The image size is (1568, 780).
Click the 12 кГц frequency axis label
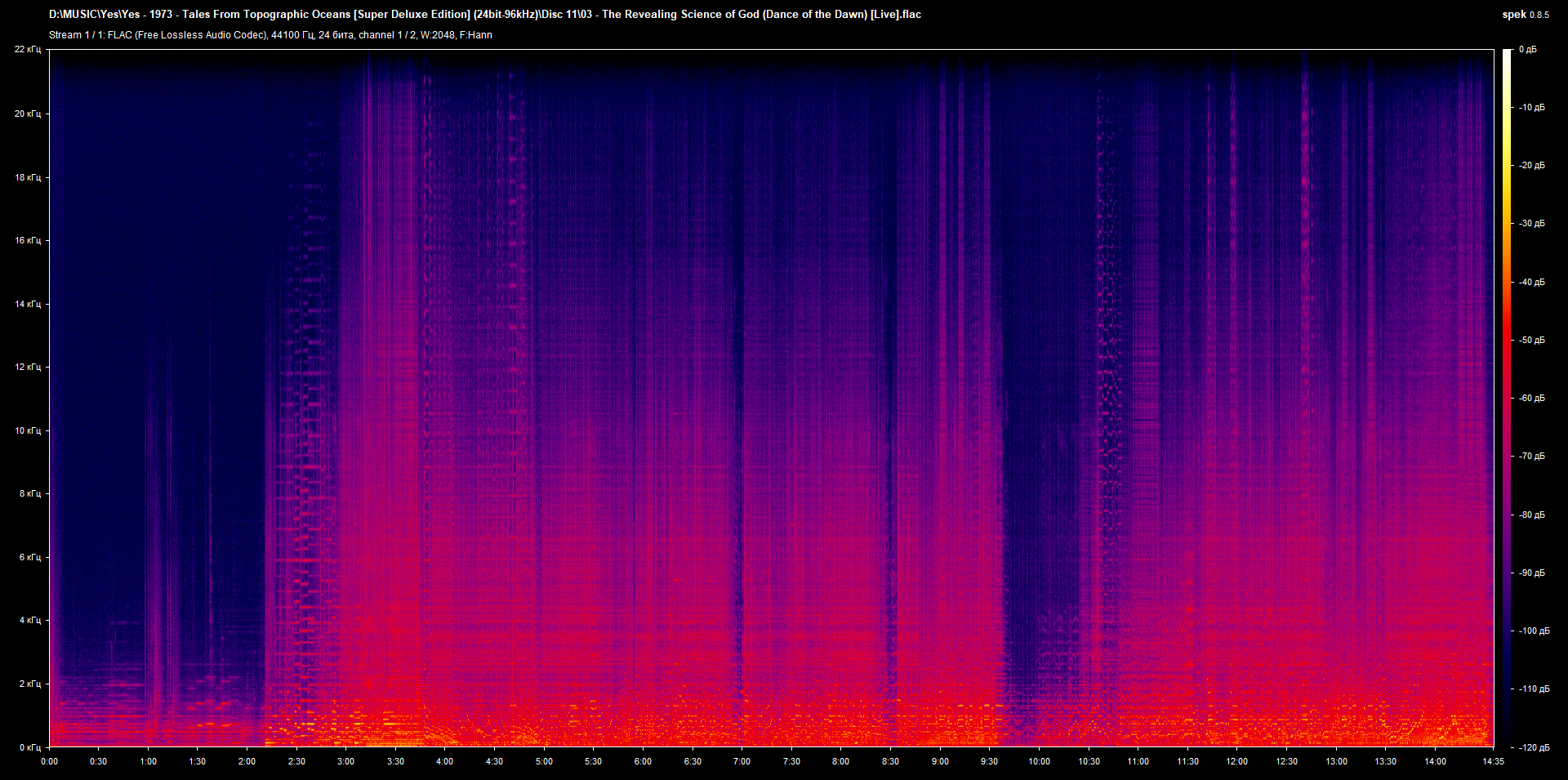coord(28,367)
